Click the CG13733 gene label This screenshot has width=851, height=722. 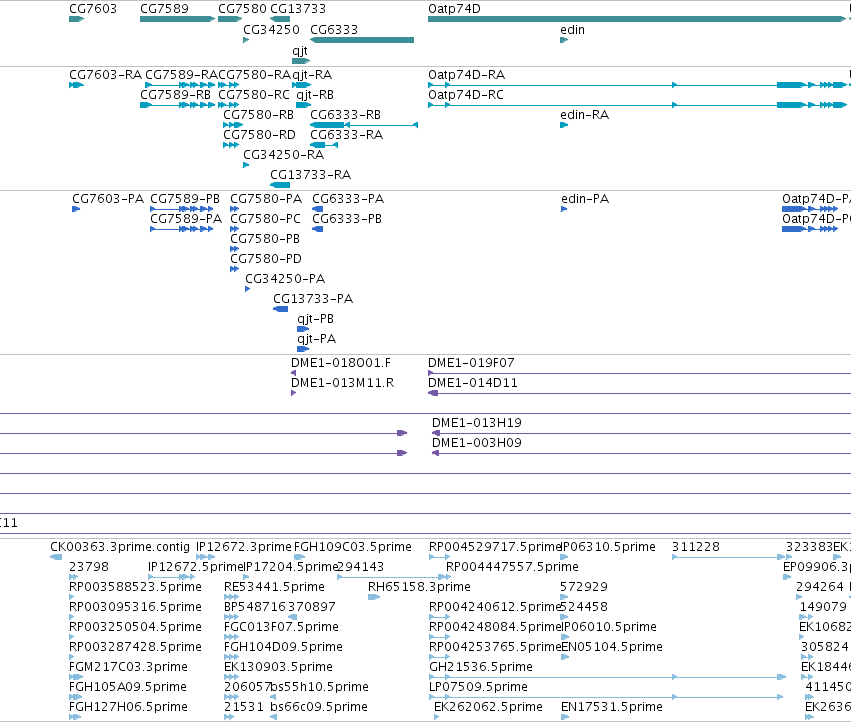(298, 9)
